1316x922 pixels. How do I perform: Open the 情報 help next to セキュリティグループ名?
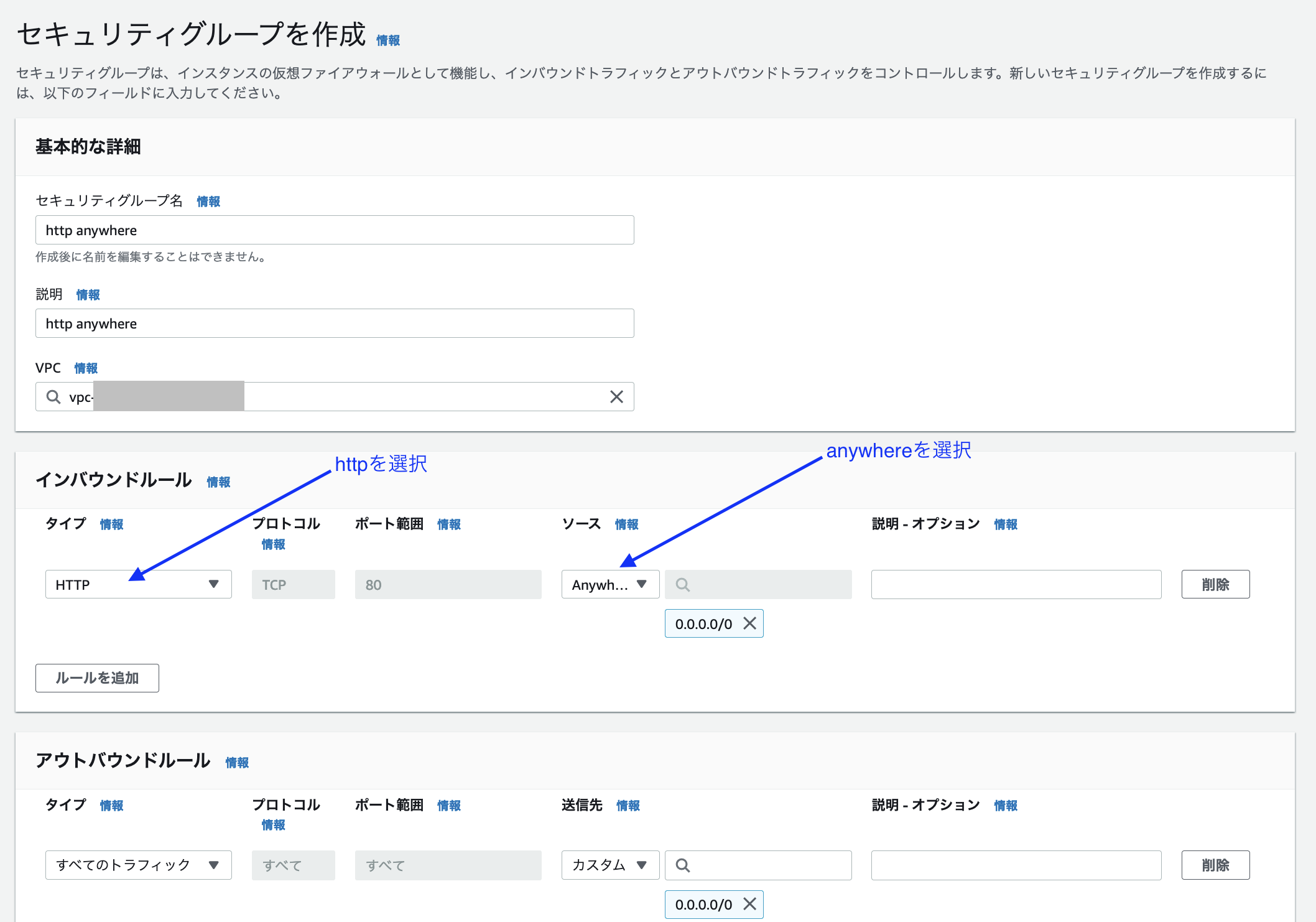coord(208,201)
